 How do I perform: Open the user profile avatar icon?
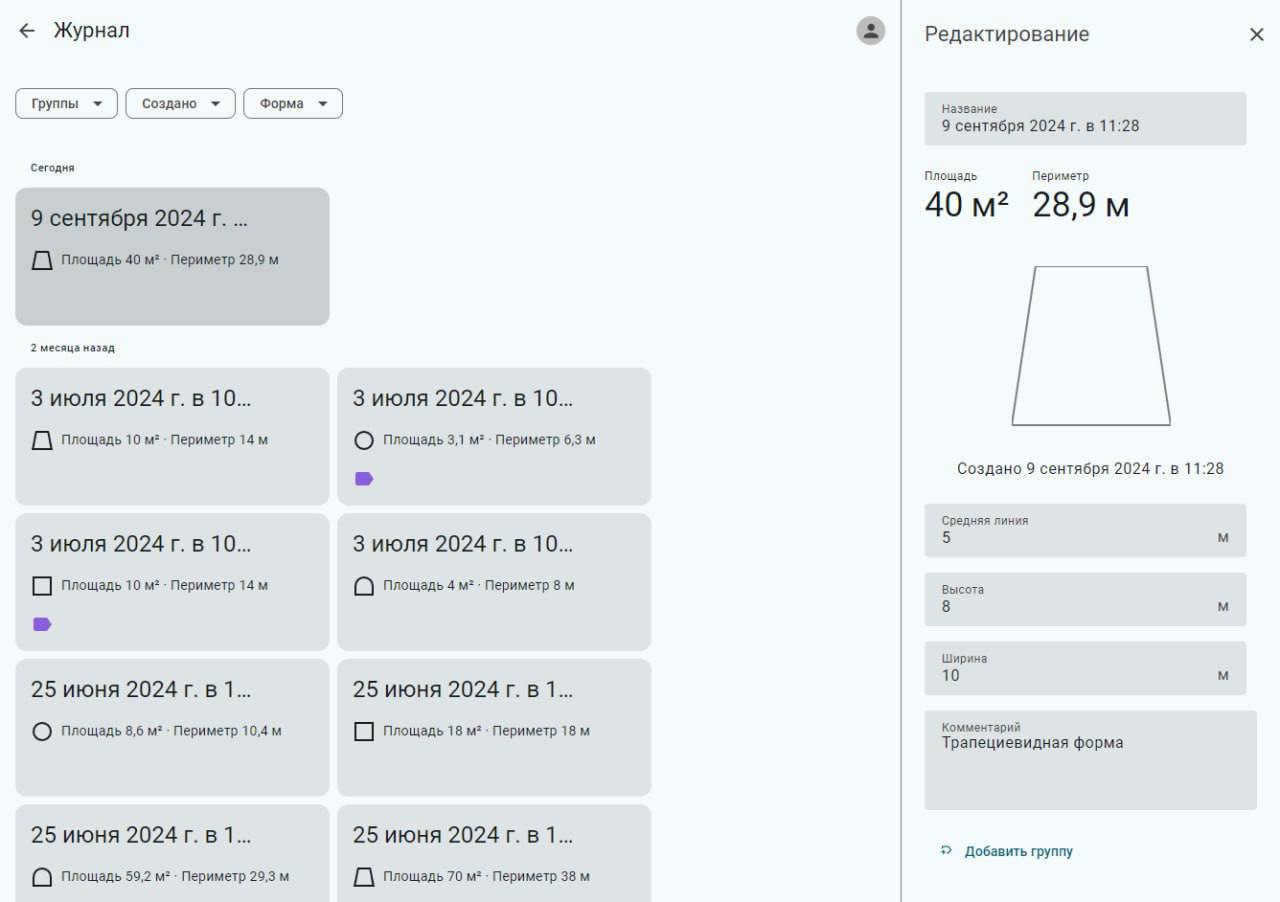tap(870, 31)
